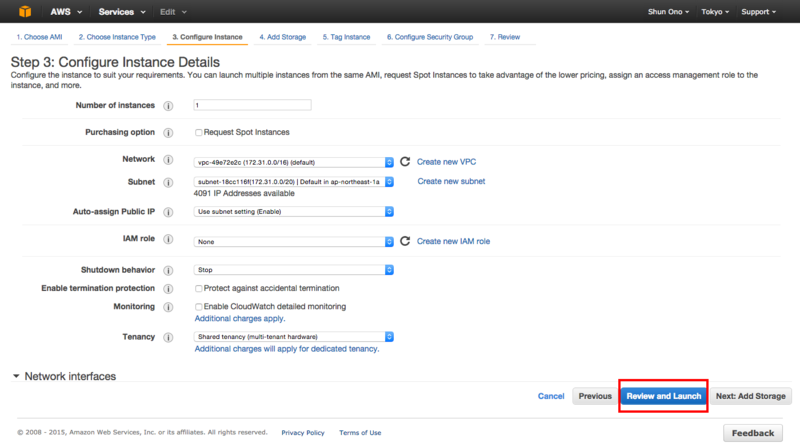The width and height of the screenshot is (800, 447).
Task: Open info icon for Number of instances
Action: pyautogui.click(x=168, y=106)
